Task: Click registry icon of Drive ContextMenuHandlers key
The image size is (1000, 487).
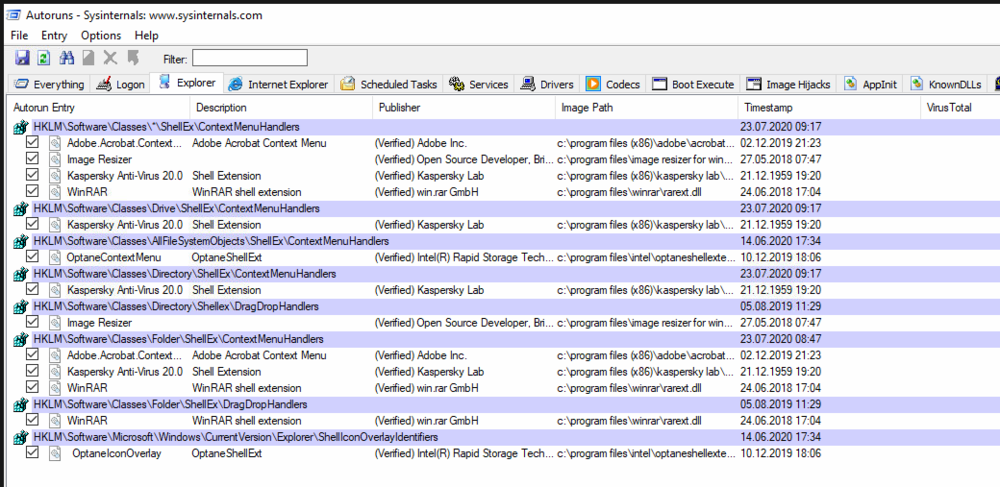Action: point(21,208)
